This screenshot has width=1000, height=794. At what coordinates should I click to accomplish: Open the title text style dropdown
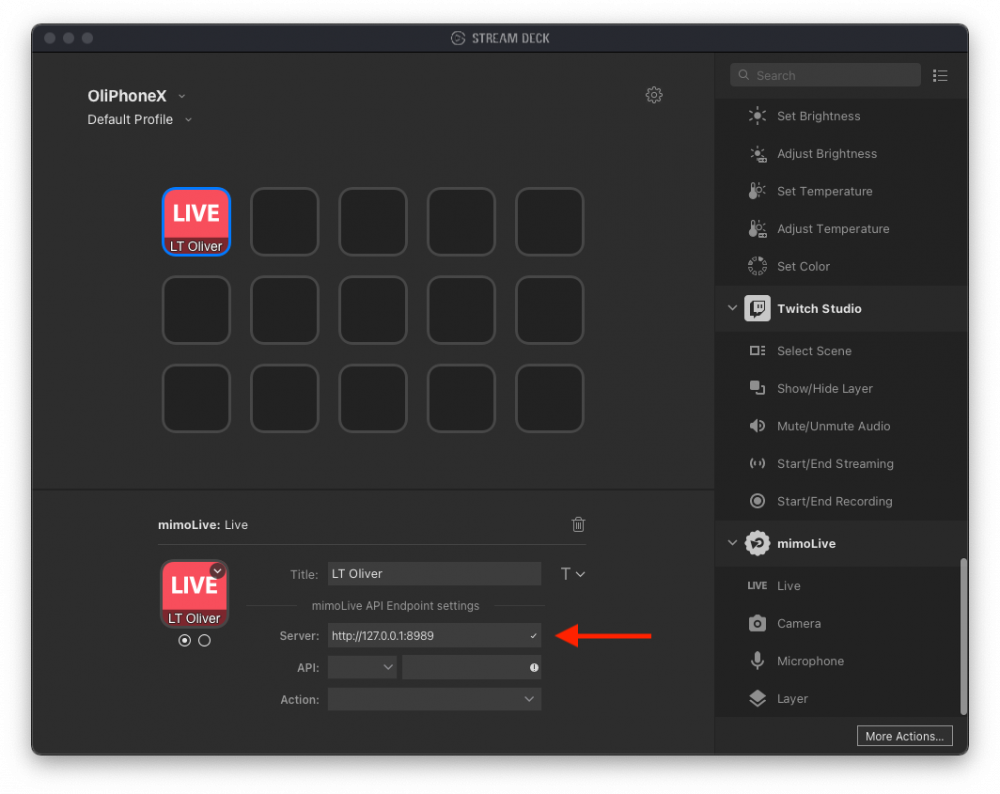pyautogui.click(x=572, y=574)
